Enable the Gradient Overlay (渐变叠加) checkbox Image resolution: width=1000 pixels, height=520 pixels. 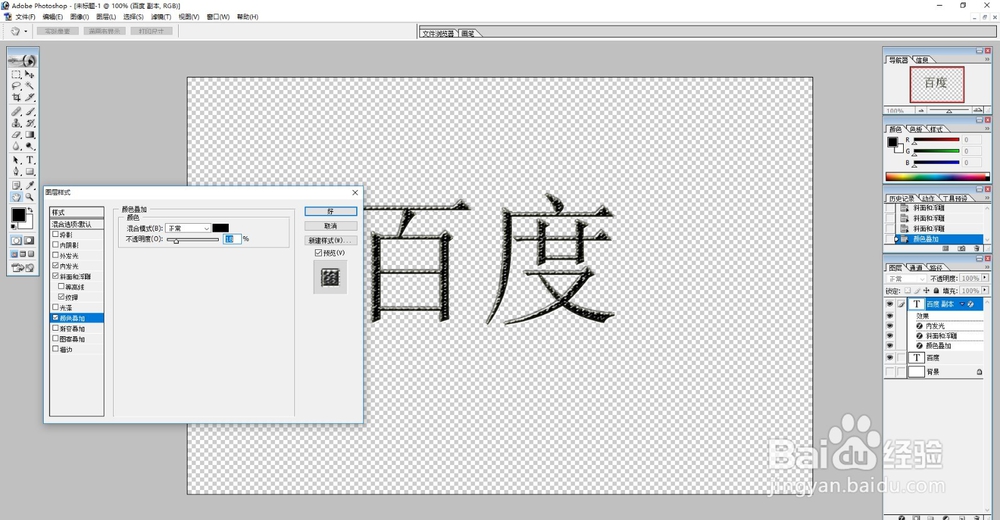coord(55,328)
